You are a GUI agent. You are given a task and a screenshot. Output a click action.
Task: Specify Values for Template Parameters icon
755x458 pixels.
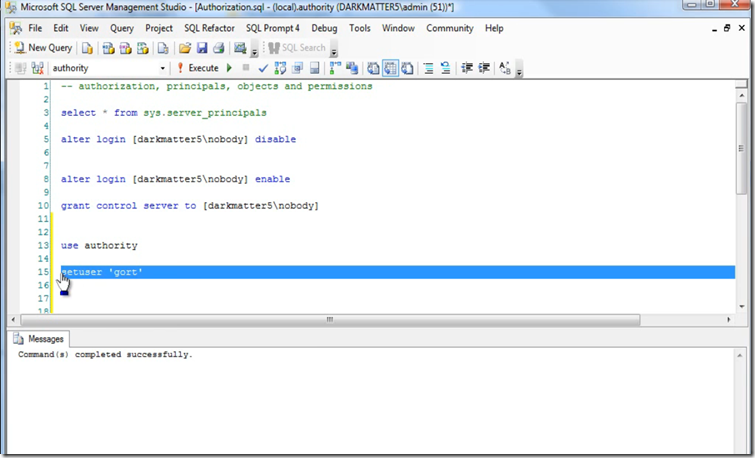505,68
